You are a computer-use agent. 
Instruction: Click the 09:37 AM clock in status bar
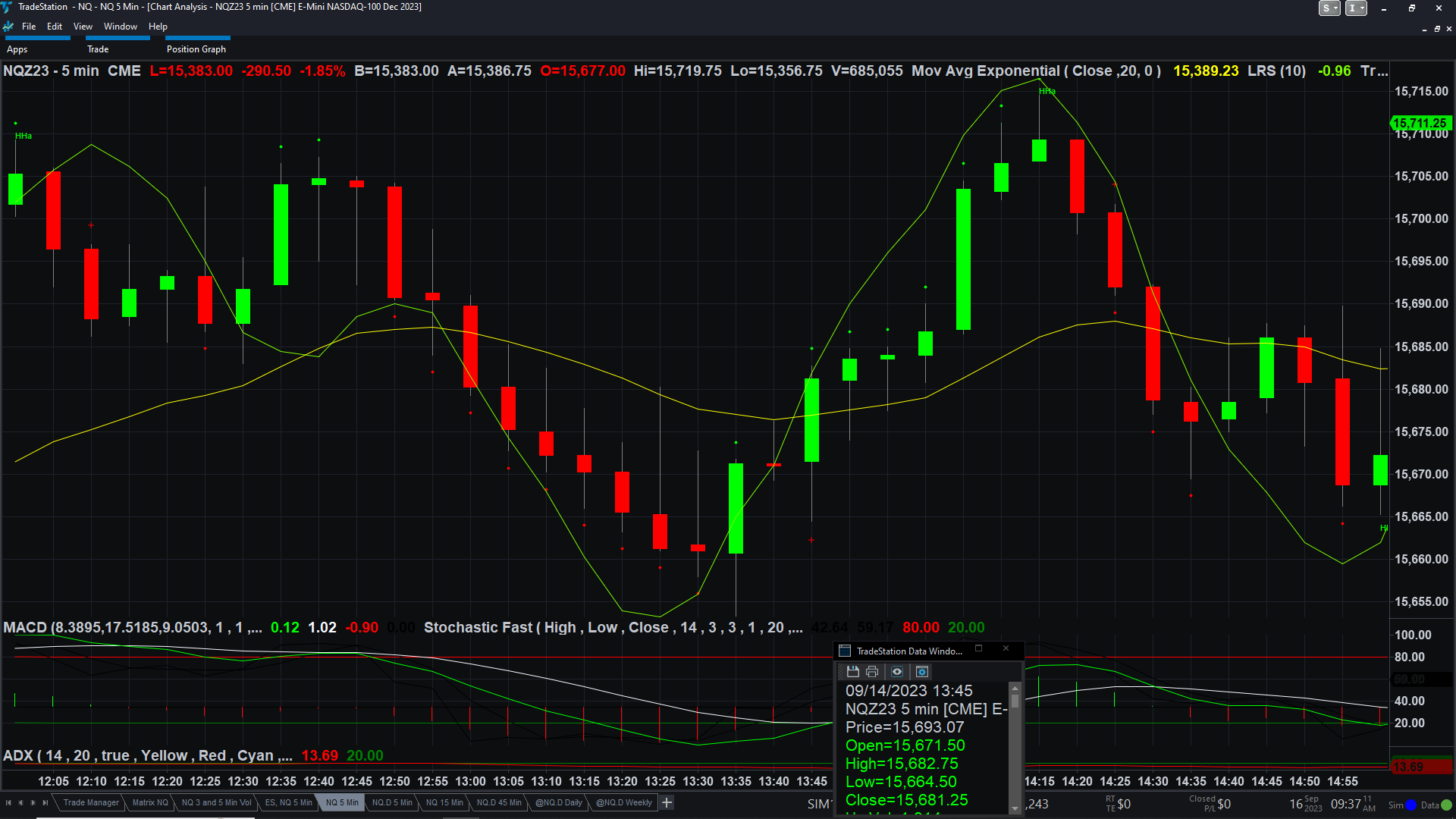pos(1353,804)
